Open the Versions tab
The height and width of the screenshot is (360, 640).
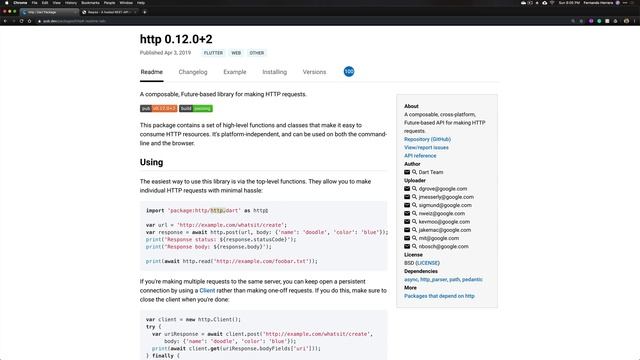pos(314,72)
